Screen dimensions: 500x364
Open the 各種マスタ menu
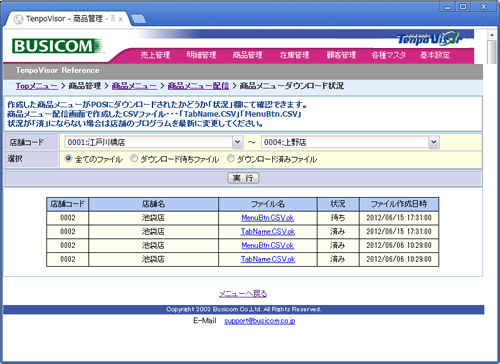click(389, 55)
